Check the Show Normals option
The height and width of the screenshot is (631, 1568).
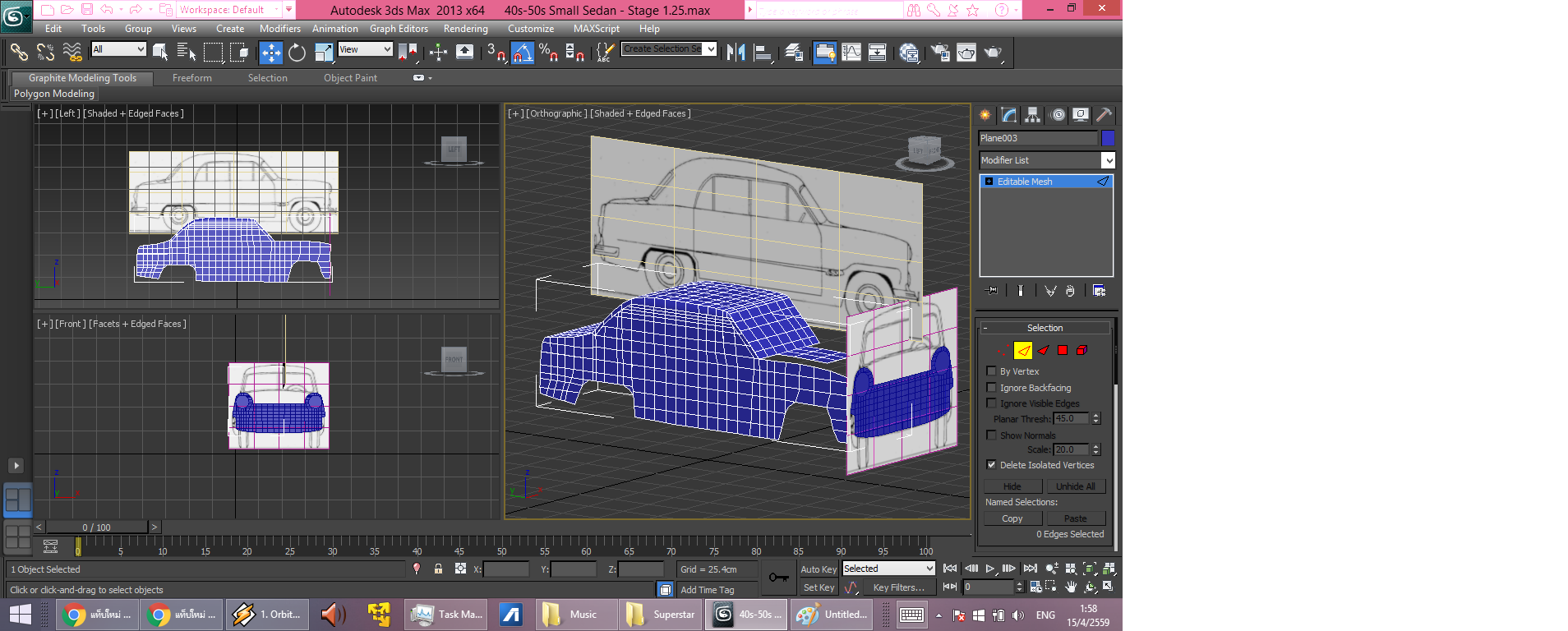[x=991, y=435]
